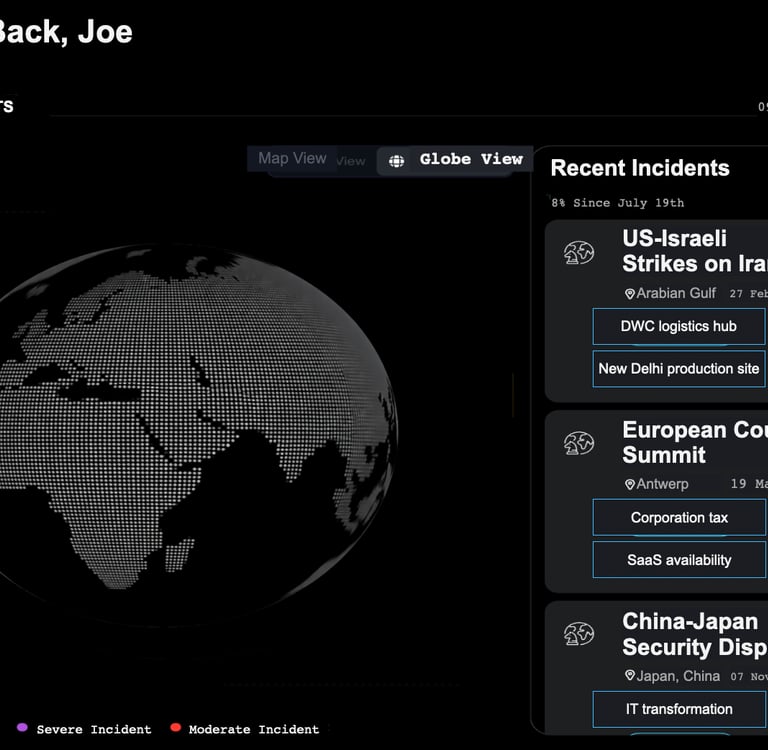Image resolution: width=768 pixels, height=750 pixels.
Task: Switch to Map View tab
Action: click(x=292, y=158)
